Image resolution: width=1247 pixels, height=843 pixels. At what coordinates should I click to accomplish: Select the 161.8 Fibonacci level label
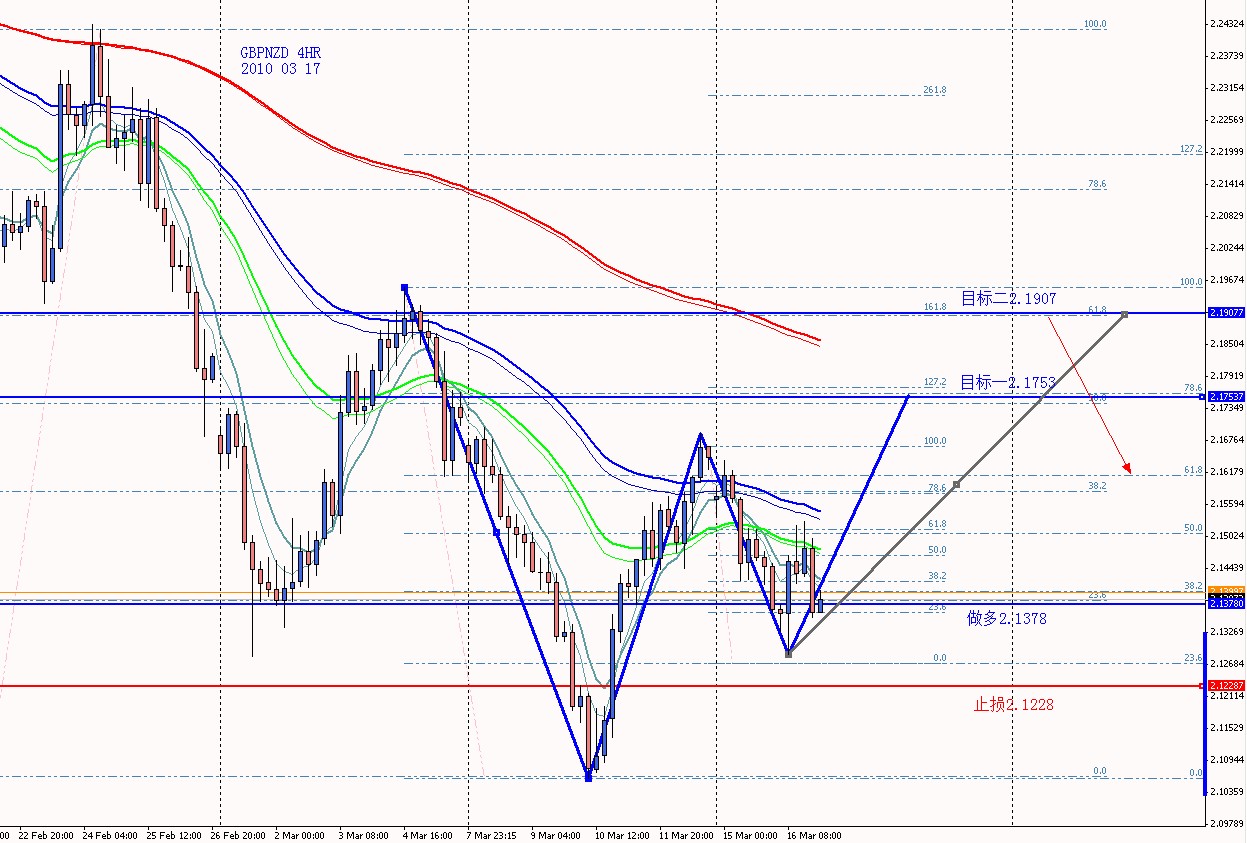point(934,307)
